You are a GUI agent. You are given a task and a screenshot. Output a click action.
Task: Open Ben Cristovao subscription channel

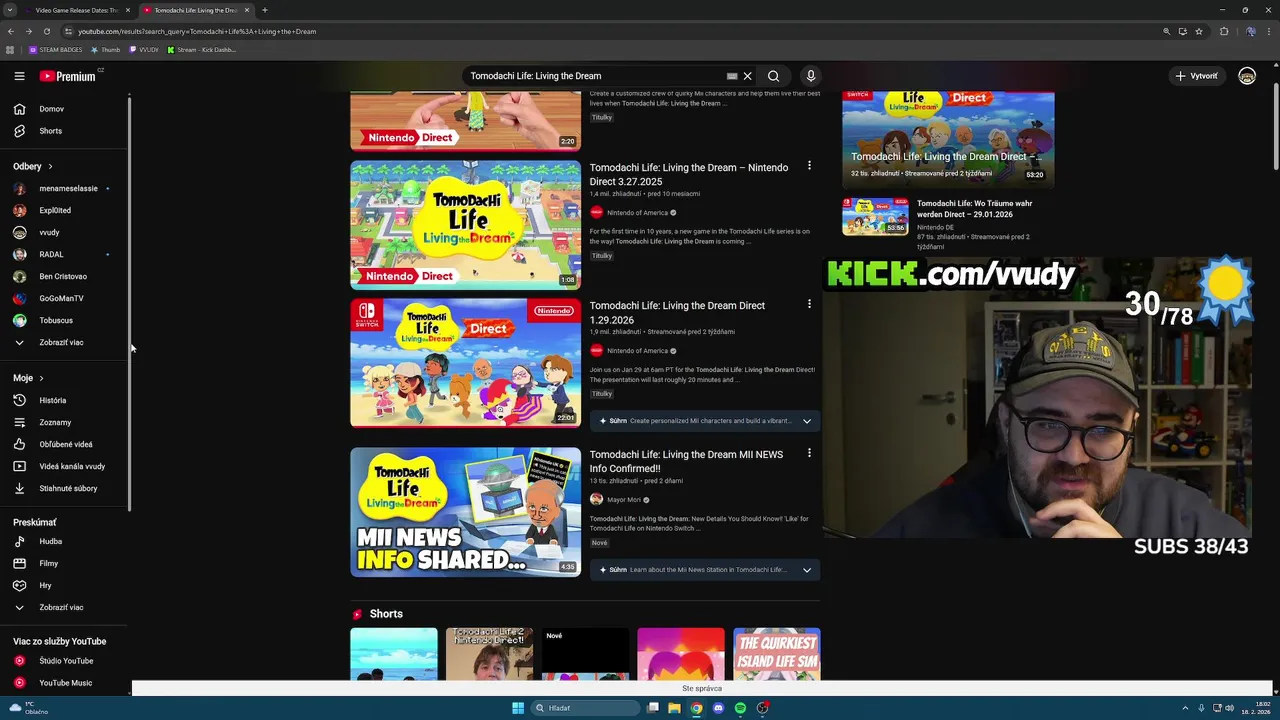click(x=65, y=276)
